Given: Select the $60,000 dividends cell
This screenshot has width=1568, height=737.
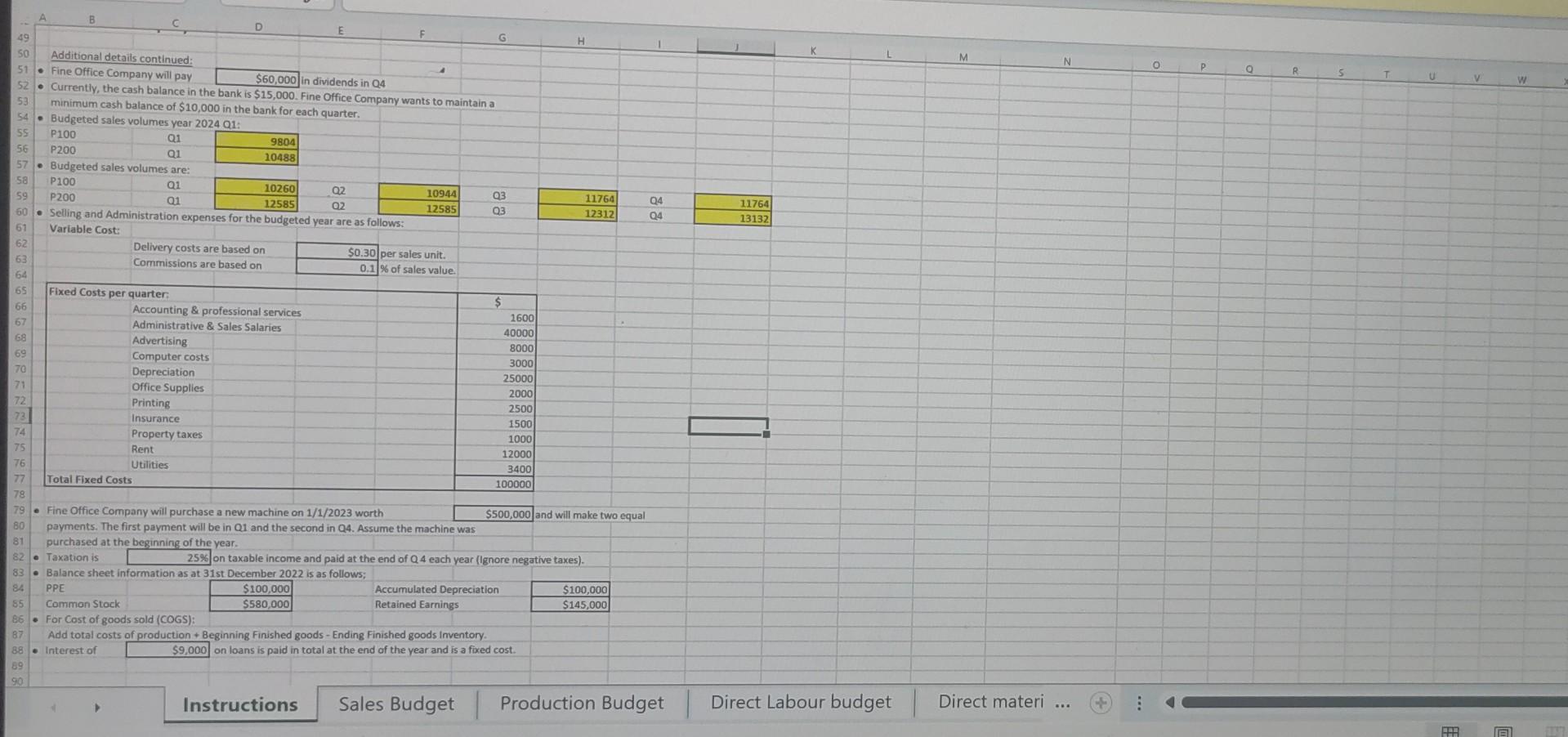Looking at the screenshot, I should (257, 78).
